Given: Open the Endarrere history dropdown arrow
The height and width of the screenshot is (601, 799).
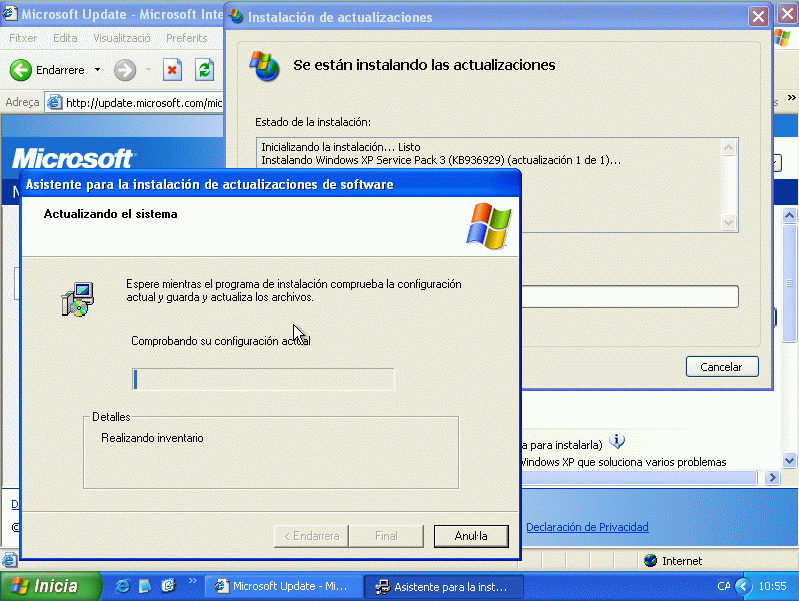Looking at the screenshot, I should tap(97, 70).
